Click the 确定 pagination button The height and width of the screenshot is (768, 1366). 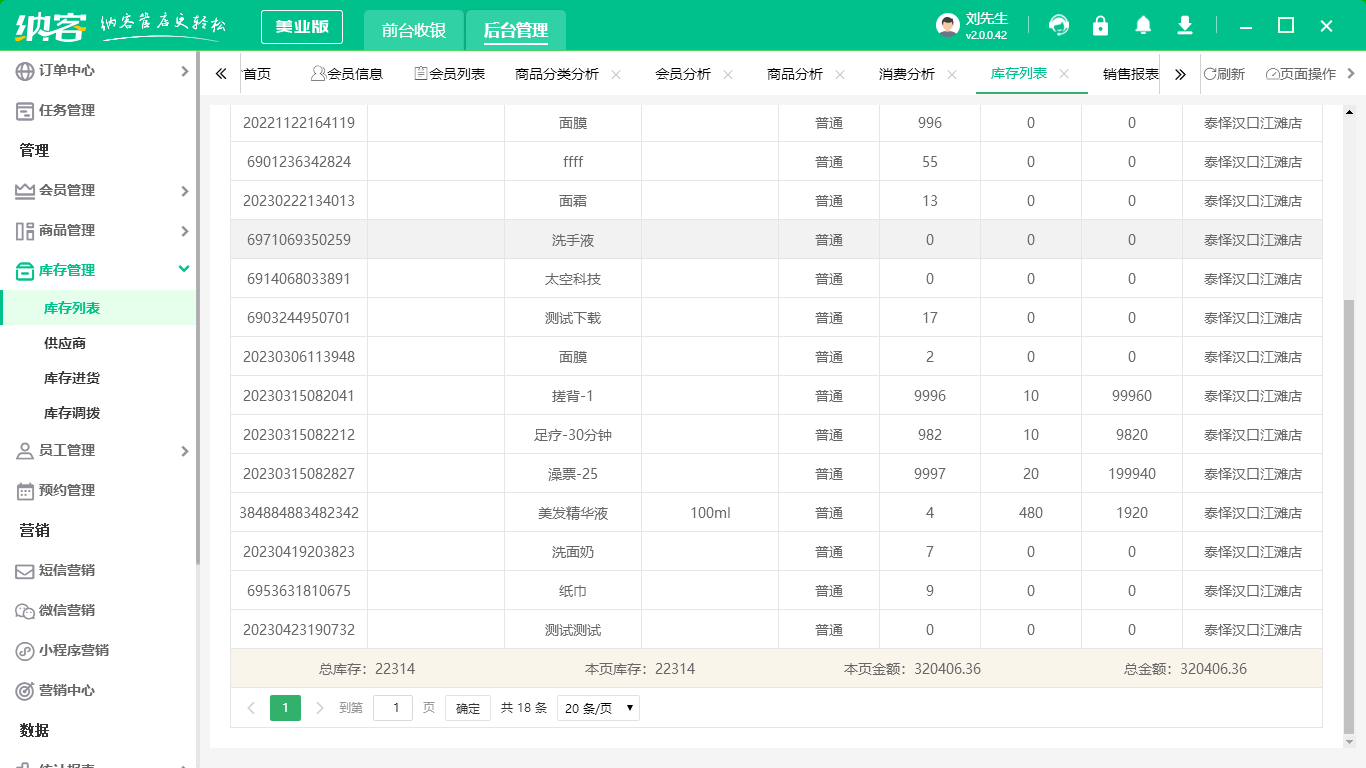pos(468,708)
